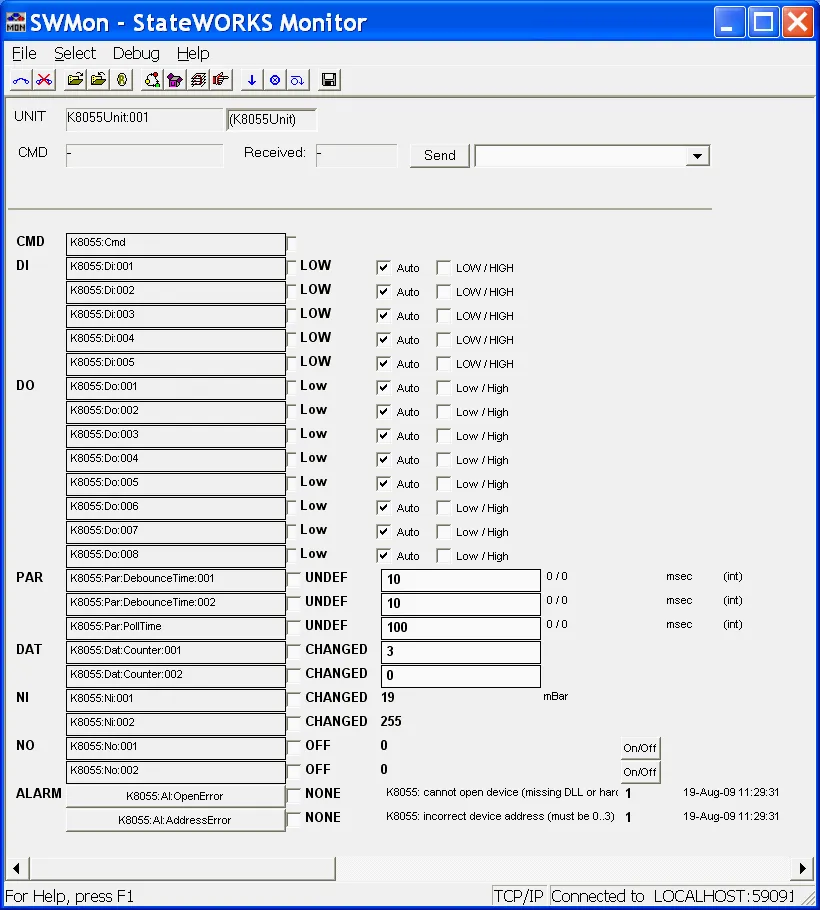Image resolution: width=820 pixels, height=910 pixels.
Task: Click the purple box toolbar icon
Action: click(x=176, y=80)
